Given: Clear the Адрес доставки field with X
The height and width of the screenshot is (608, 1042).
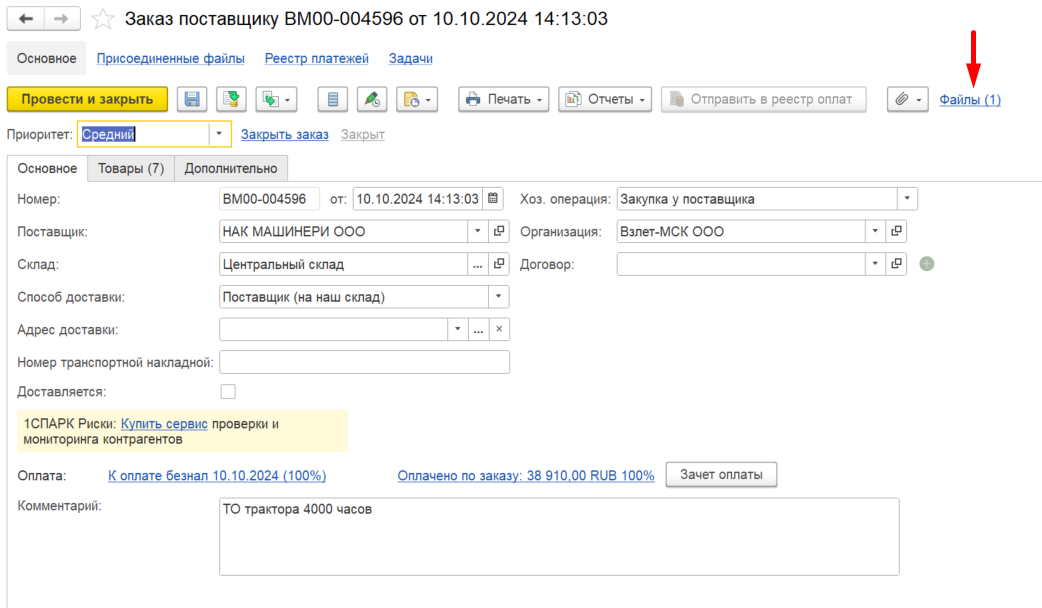Looking at the screenshot, I should click(x=499, y=329).
